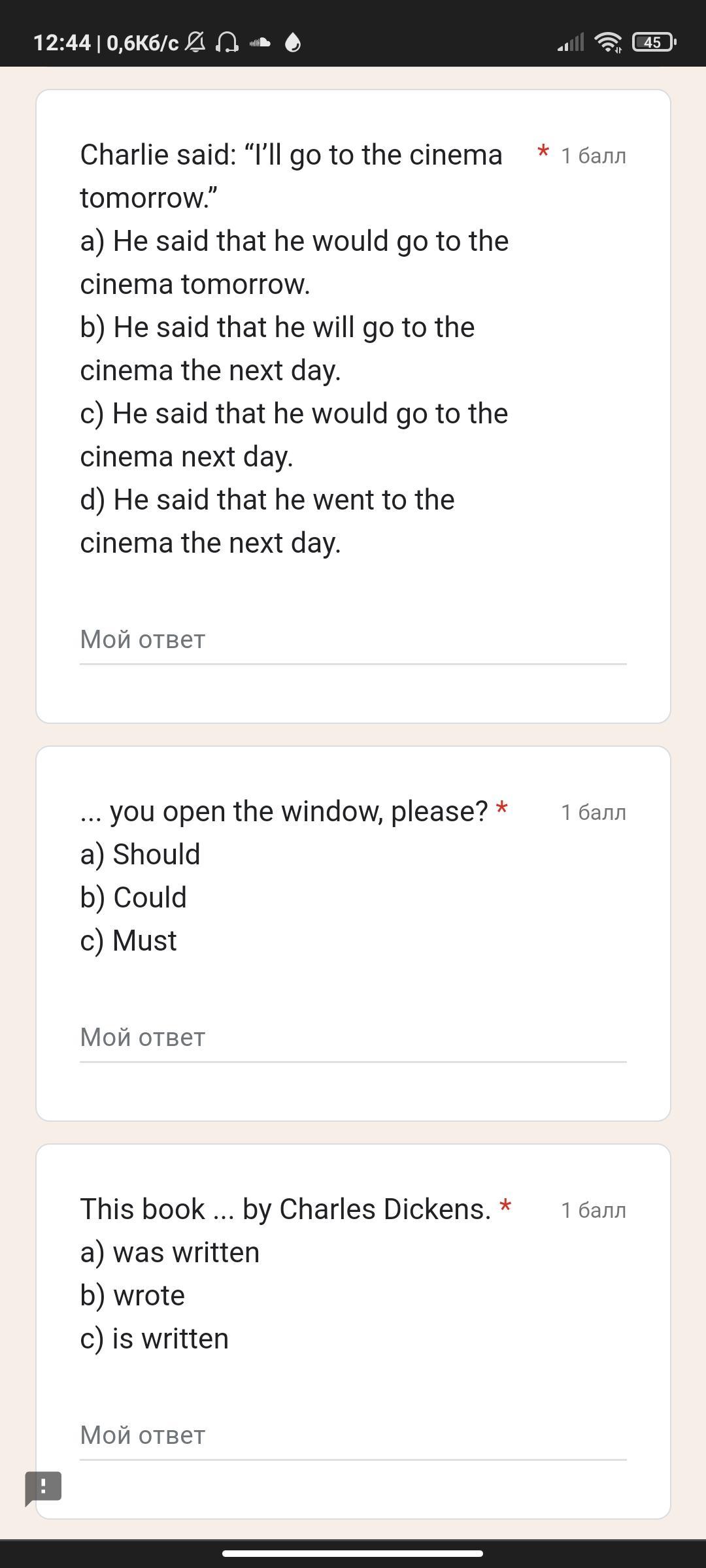Tap the Wi-Fi signal icon
The height and width of the screenshot is (1568, 706).
[608, 43]
